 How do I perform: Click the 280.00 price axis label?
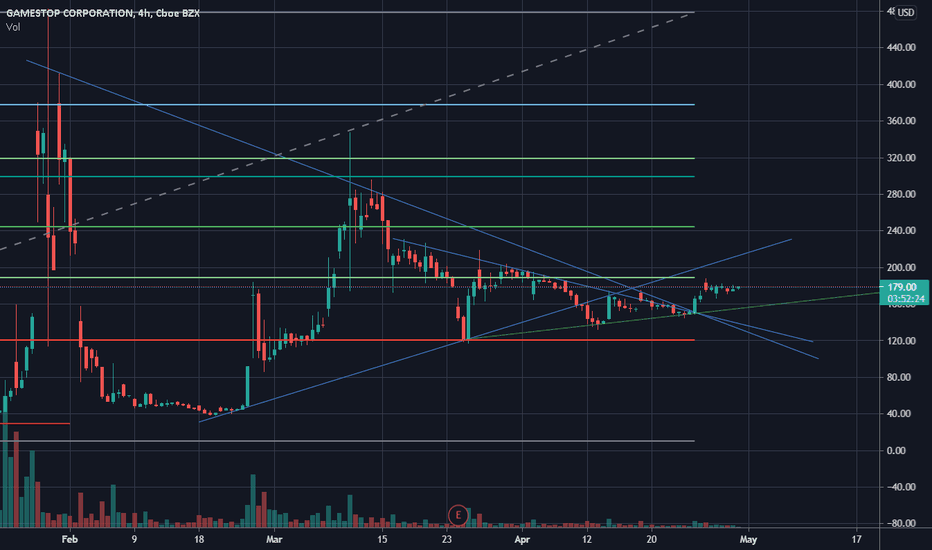click(900, 194)
